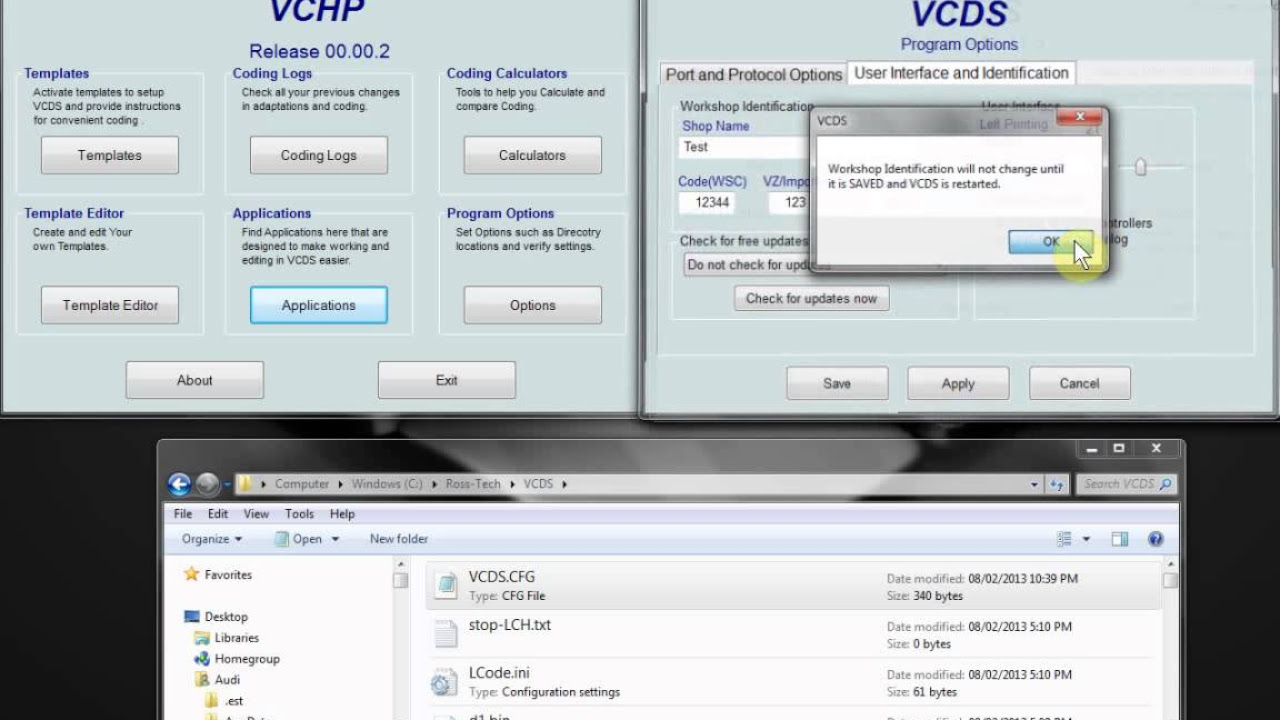The width and height of the screenshot is (1280, 720).
Task: Open the Options button in VCHP
Action: tap(532, 305)
